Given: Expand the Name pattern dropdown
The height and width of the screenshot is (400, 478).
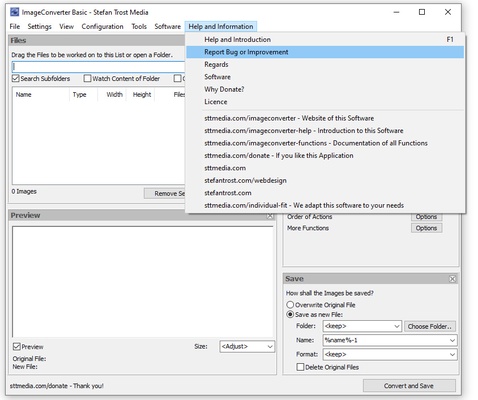Looking at the screenshot, I should [452, 340].
